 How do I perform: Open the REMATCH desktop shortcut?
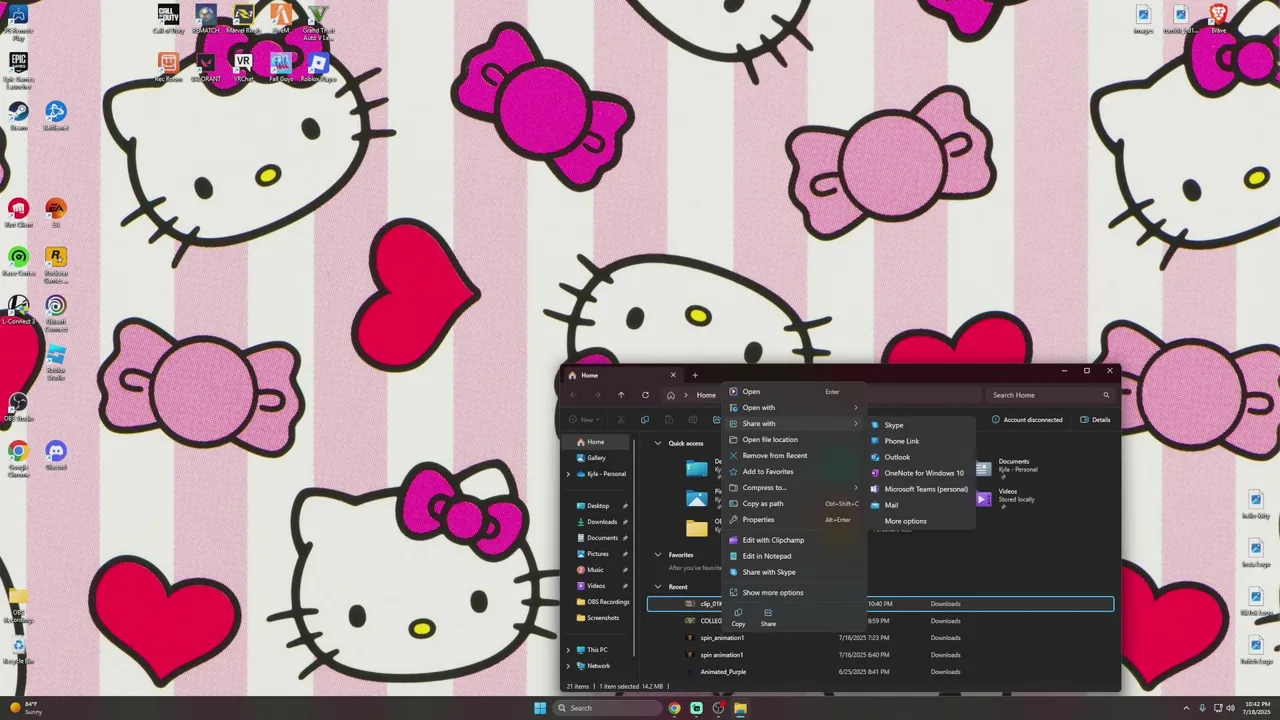[205, 18]
